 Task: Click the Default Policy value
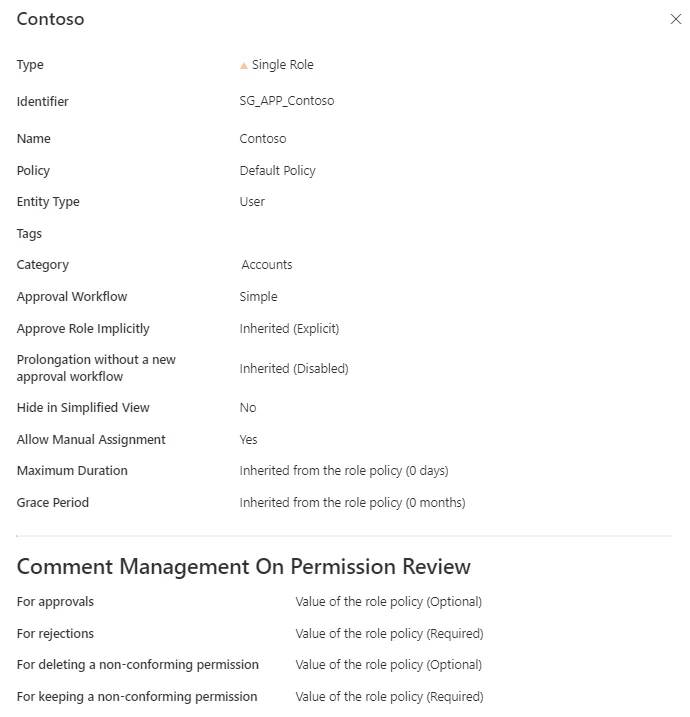tap(278, 171)
